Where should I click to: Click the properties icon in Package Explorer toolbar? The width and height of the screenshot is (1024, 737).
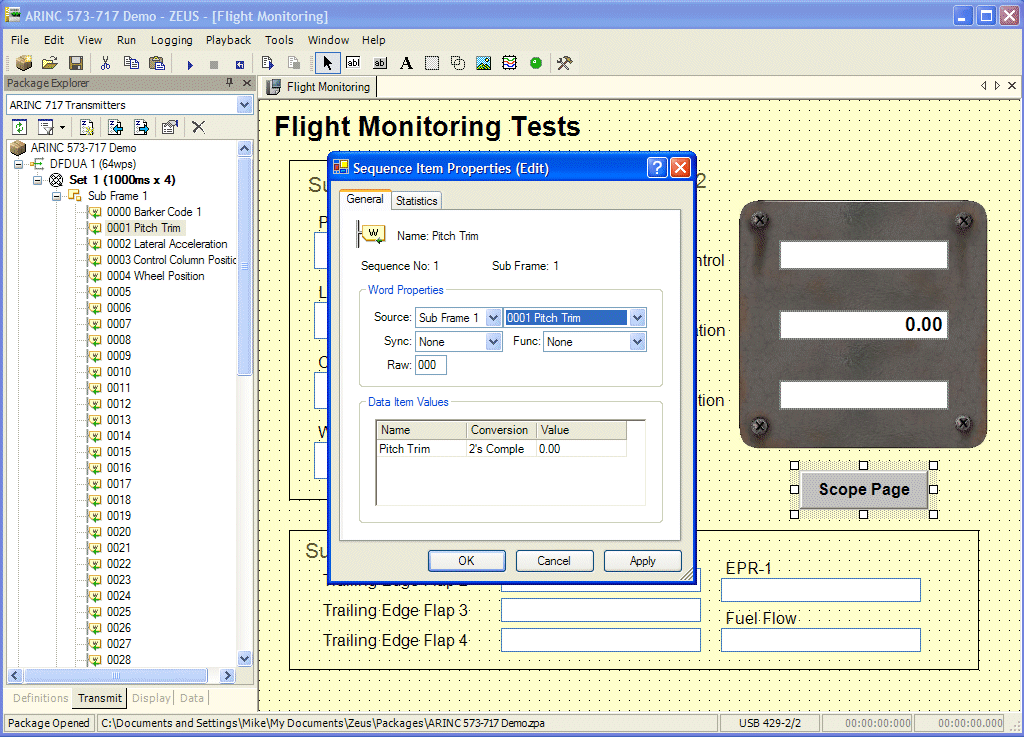click(x=170, y=127)
